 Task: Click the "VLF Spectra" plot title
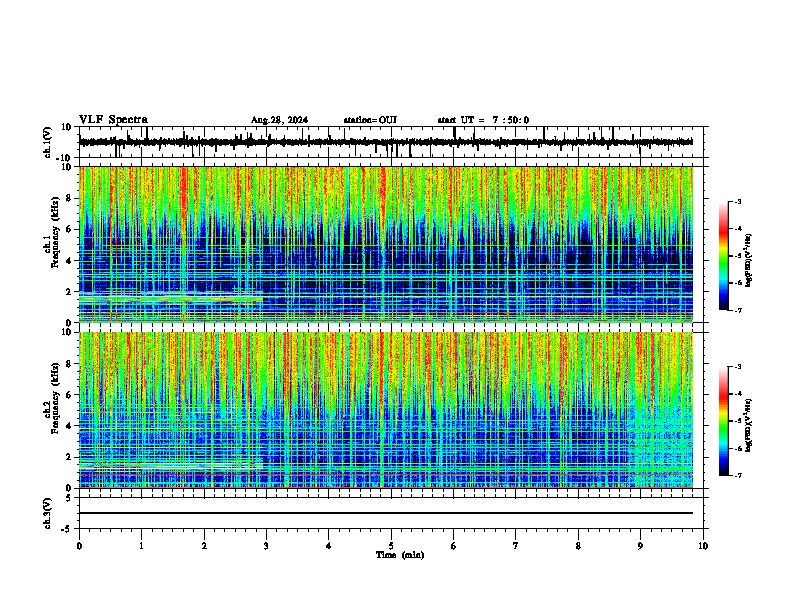tap(113, 120)
